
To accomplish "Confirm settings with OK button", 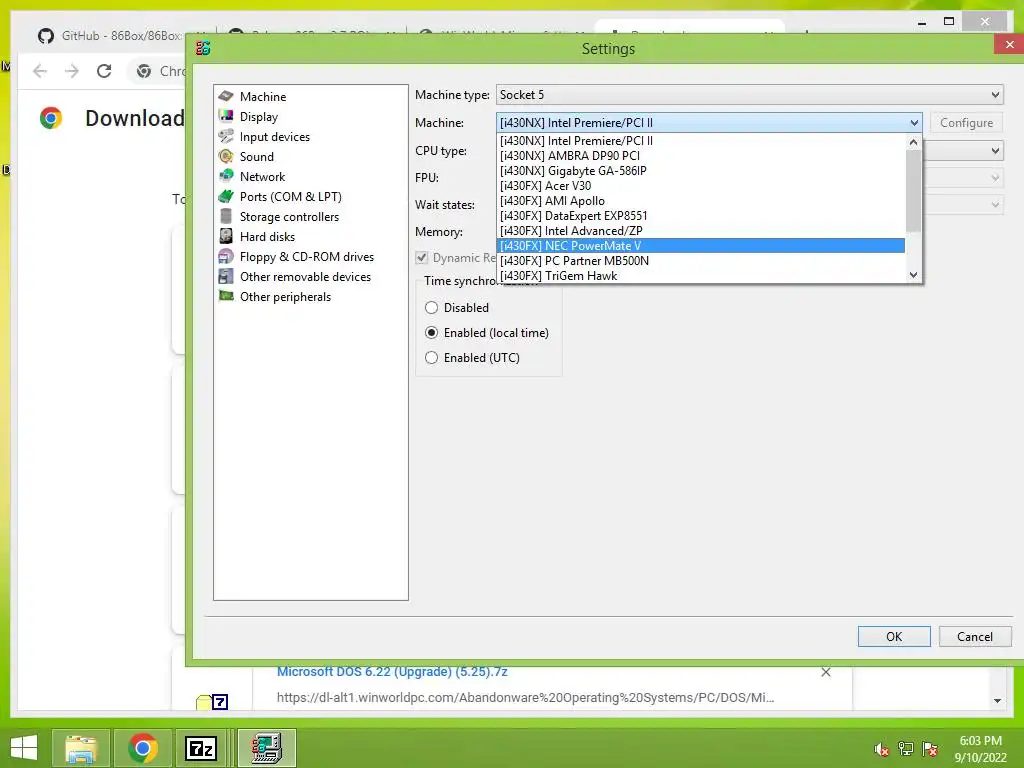I will click(x=894, y=637).
